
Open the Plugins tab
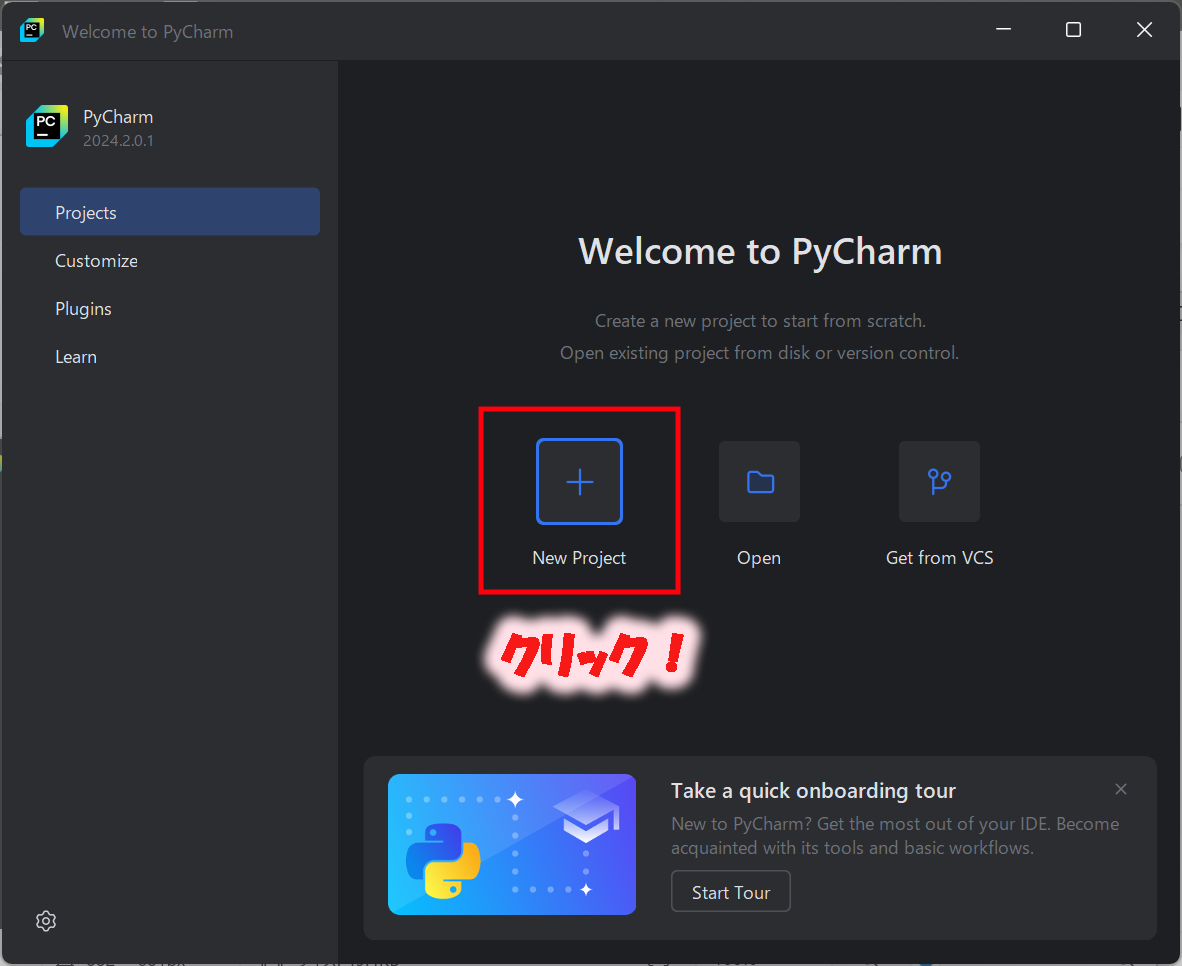coord(170,308)
